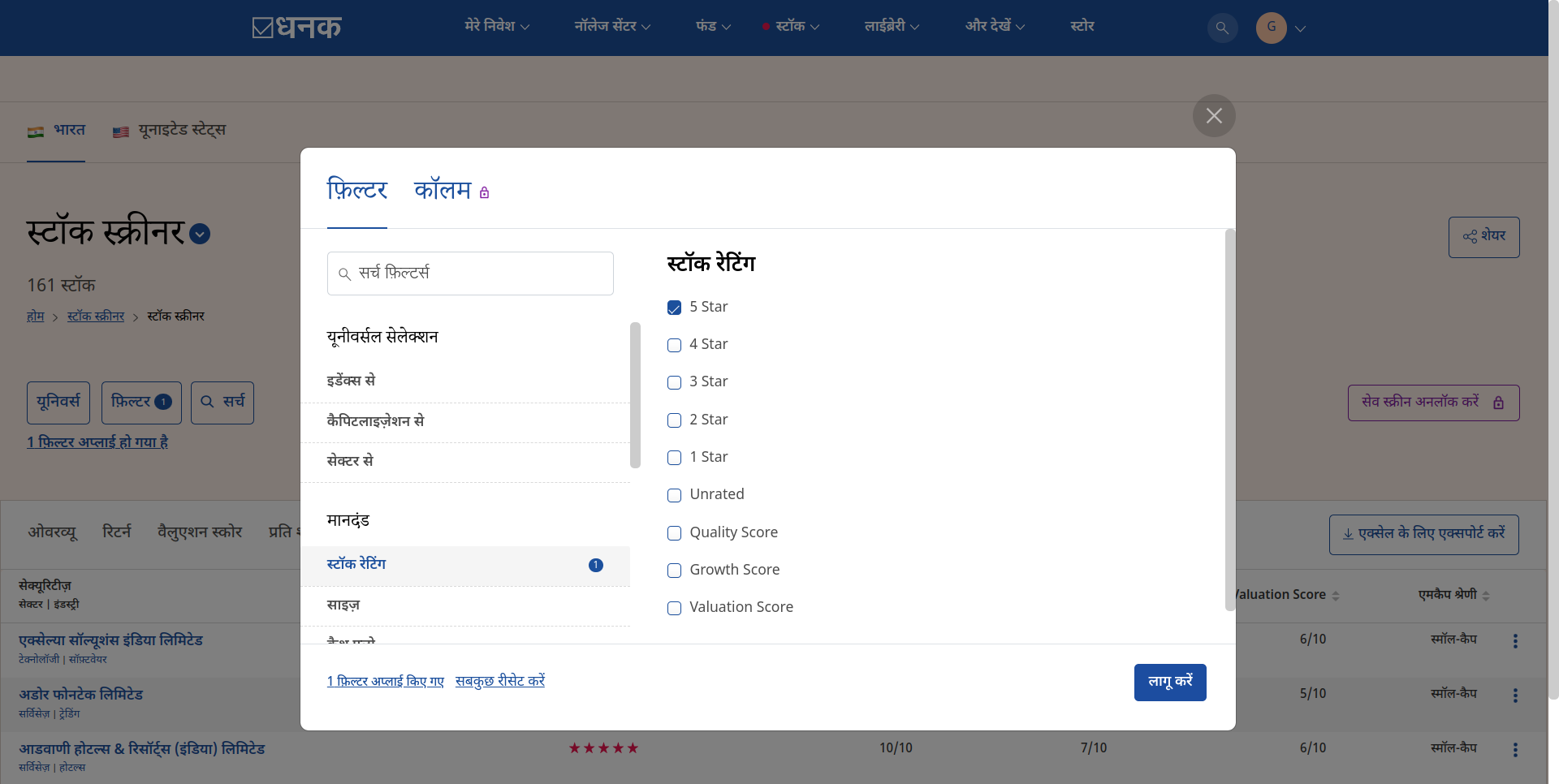Click the धनक logo

(x=296, y=28)
